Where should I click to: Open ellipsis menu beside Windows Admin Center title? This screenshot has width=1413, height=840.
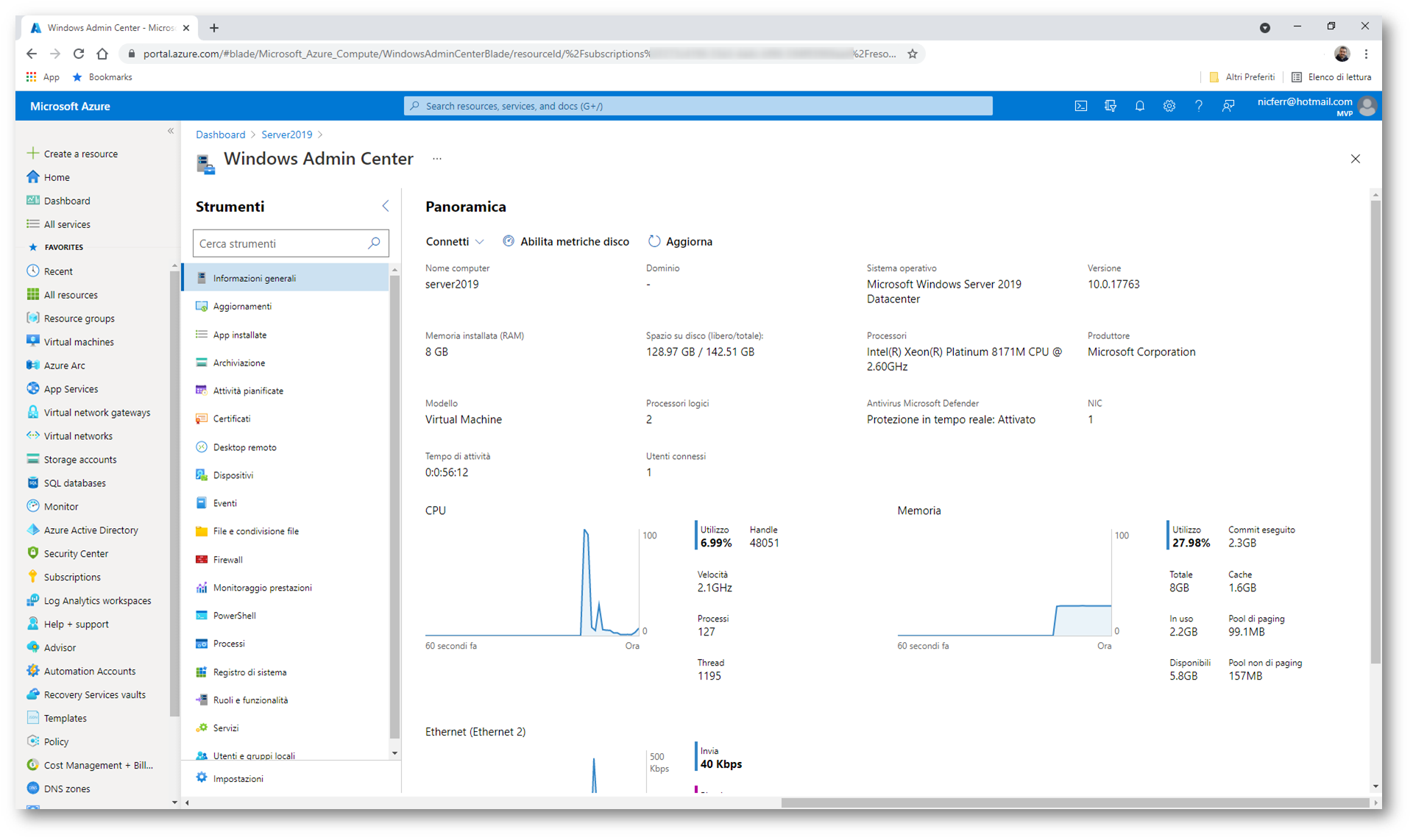coord(437,159)
